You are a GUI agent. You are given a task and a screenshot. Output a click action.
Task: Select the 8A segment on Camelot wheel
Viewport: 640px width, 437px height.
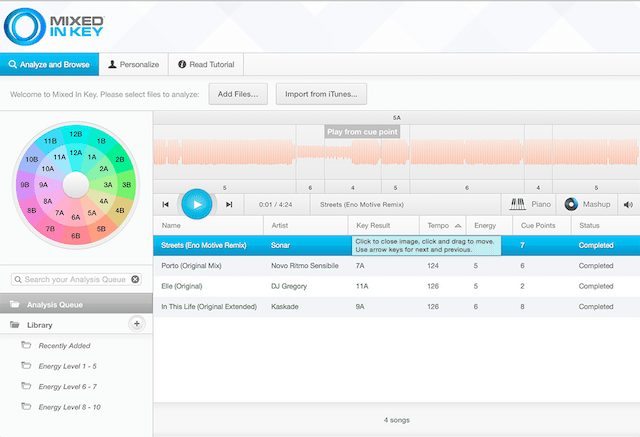coord(48,201)
